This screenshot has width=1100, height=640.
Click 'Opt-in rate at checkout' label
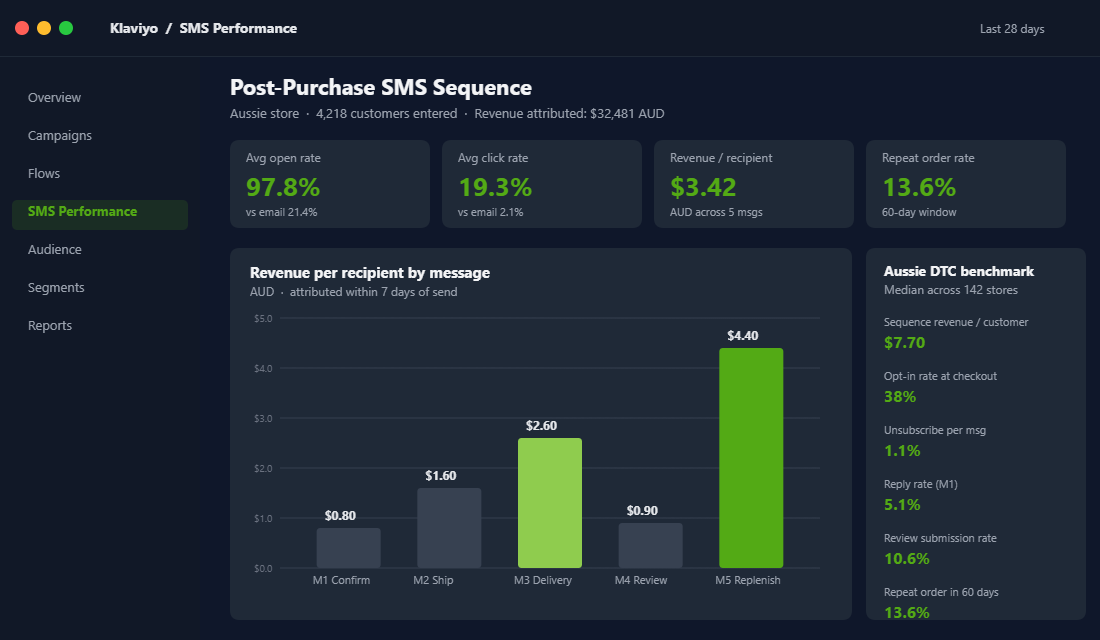pyautogui.click(x=940, y=376)
